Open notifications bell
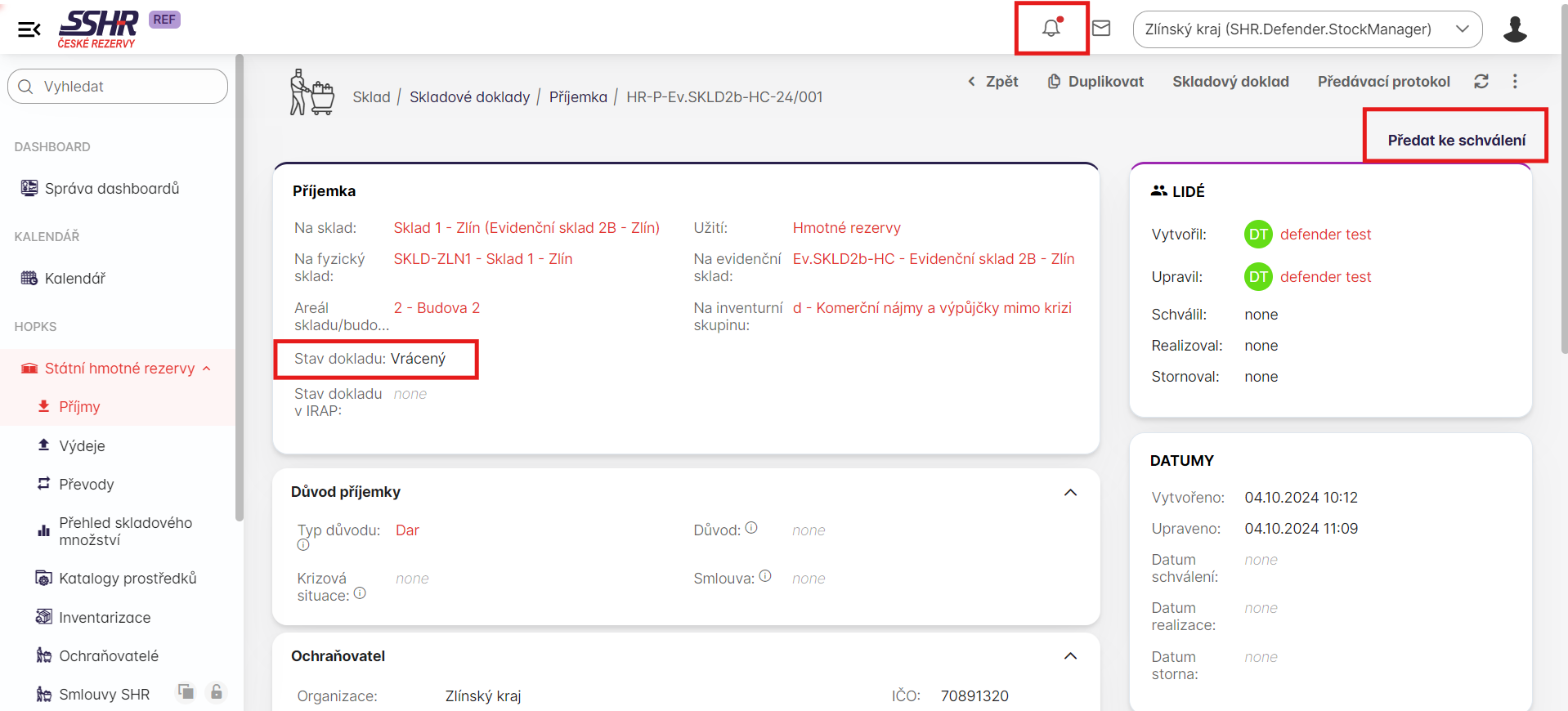 [1051, 29]
